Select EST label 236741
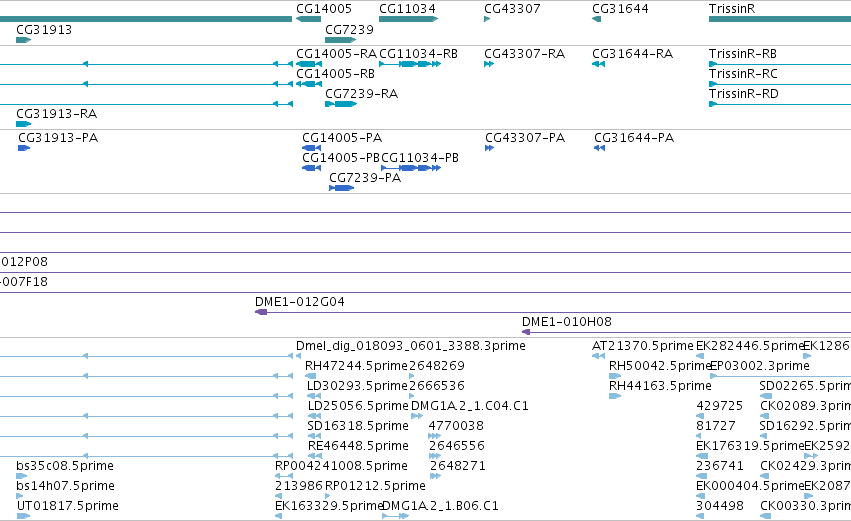 click(x=720, y=466)
